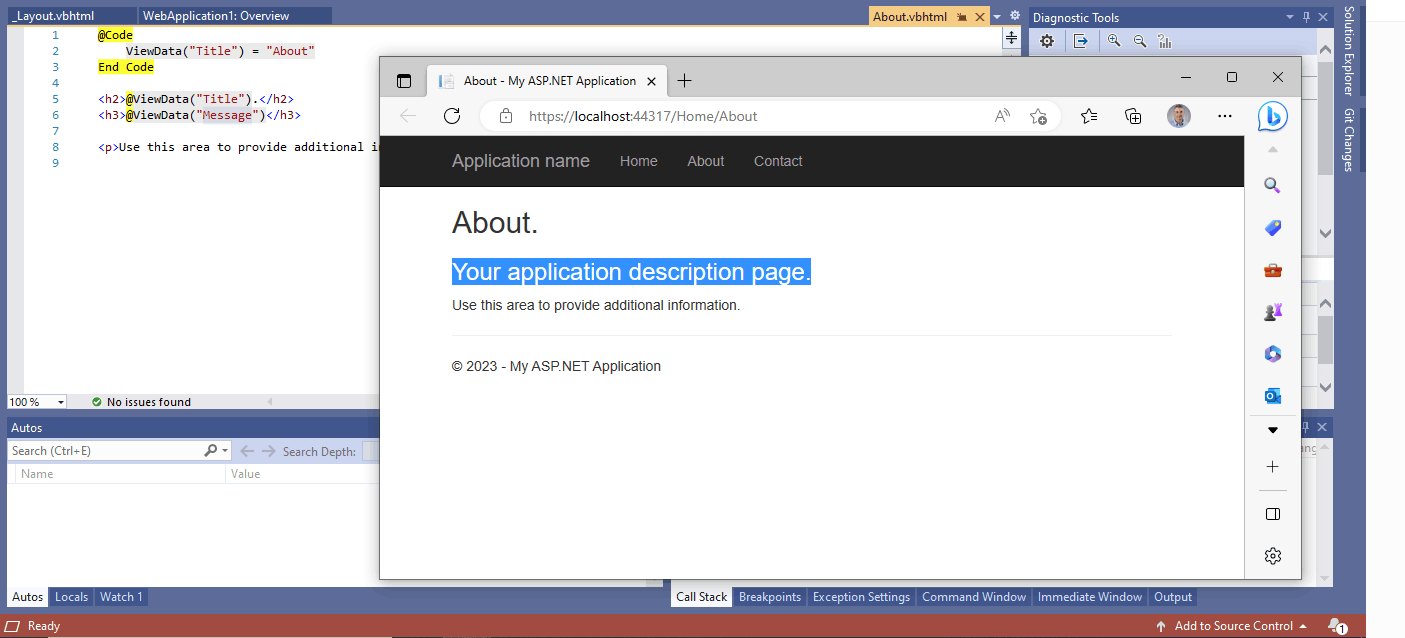Open the Diagnostic Tools settings gear
Screen dimensions: 1405x638
pyautogui.click(x=1046, y=41)
